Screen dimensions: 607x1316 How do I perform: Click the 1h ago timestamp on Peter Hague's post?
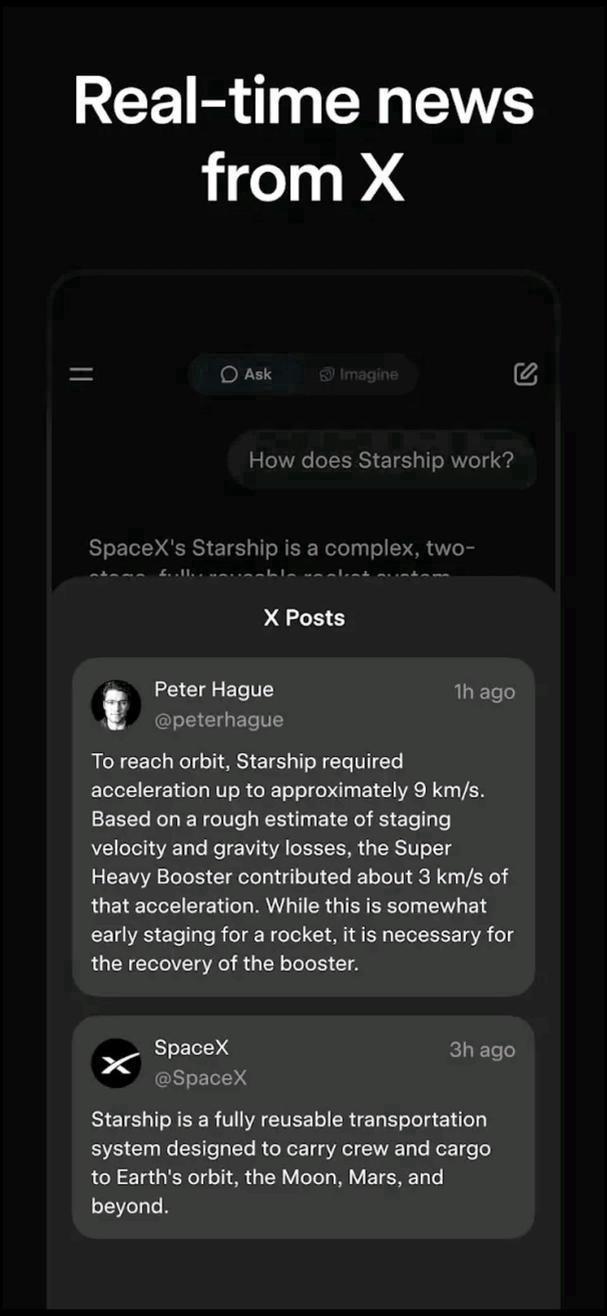pos(484,690)
